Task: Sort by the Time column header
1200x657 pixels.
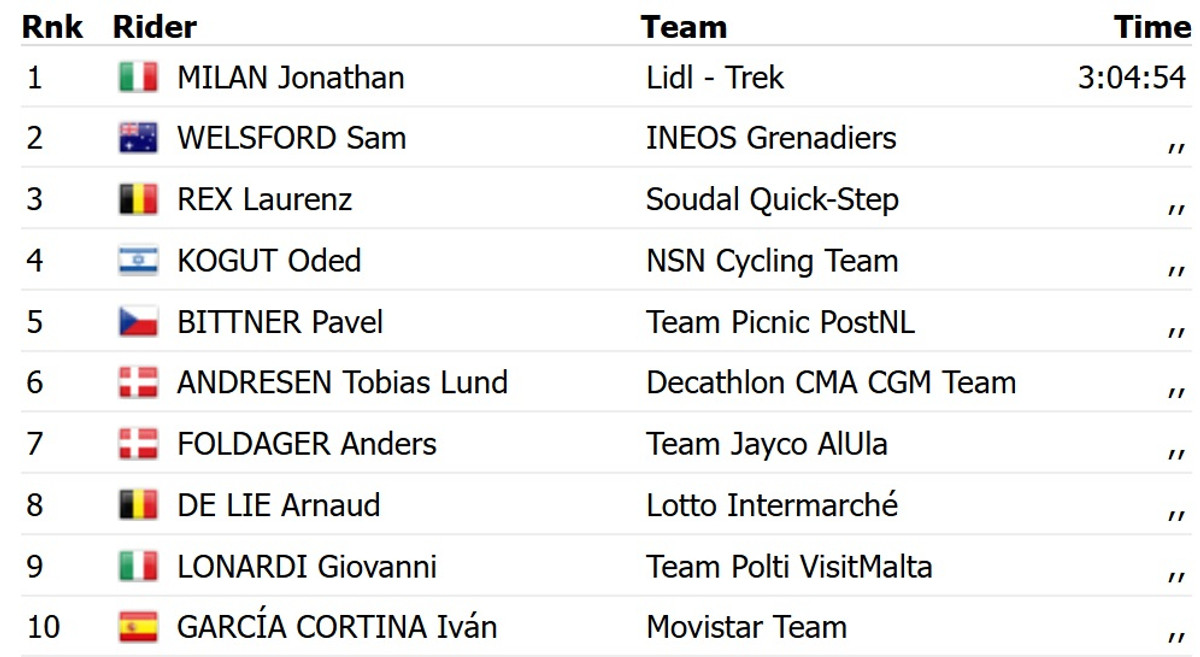Action: click(1152, 27)
